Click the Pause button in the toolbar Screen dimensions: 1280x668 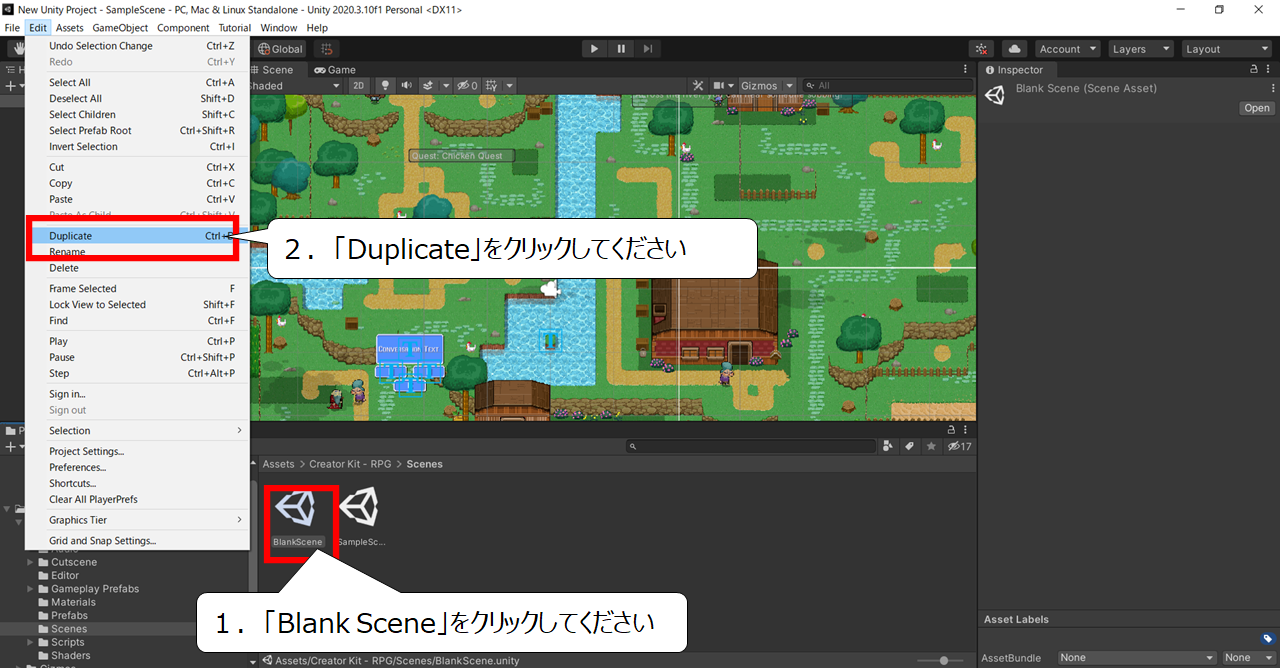tap(622, 49)
